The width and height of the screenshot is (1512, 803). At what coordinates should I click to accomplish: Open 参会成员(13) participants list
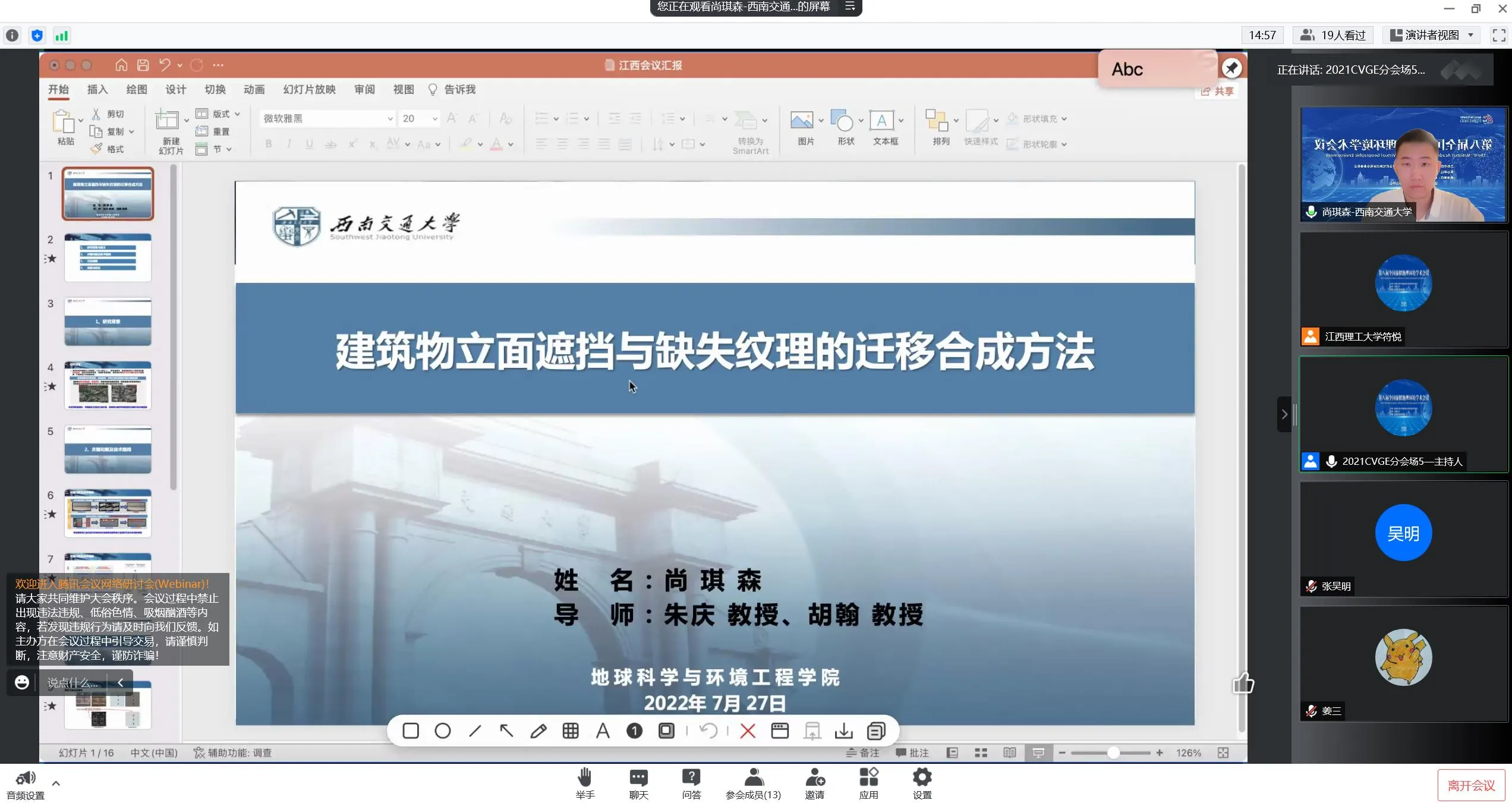tap(753, 783)
